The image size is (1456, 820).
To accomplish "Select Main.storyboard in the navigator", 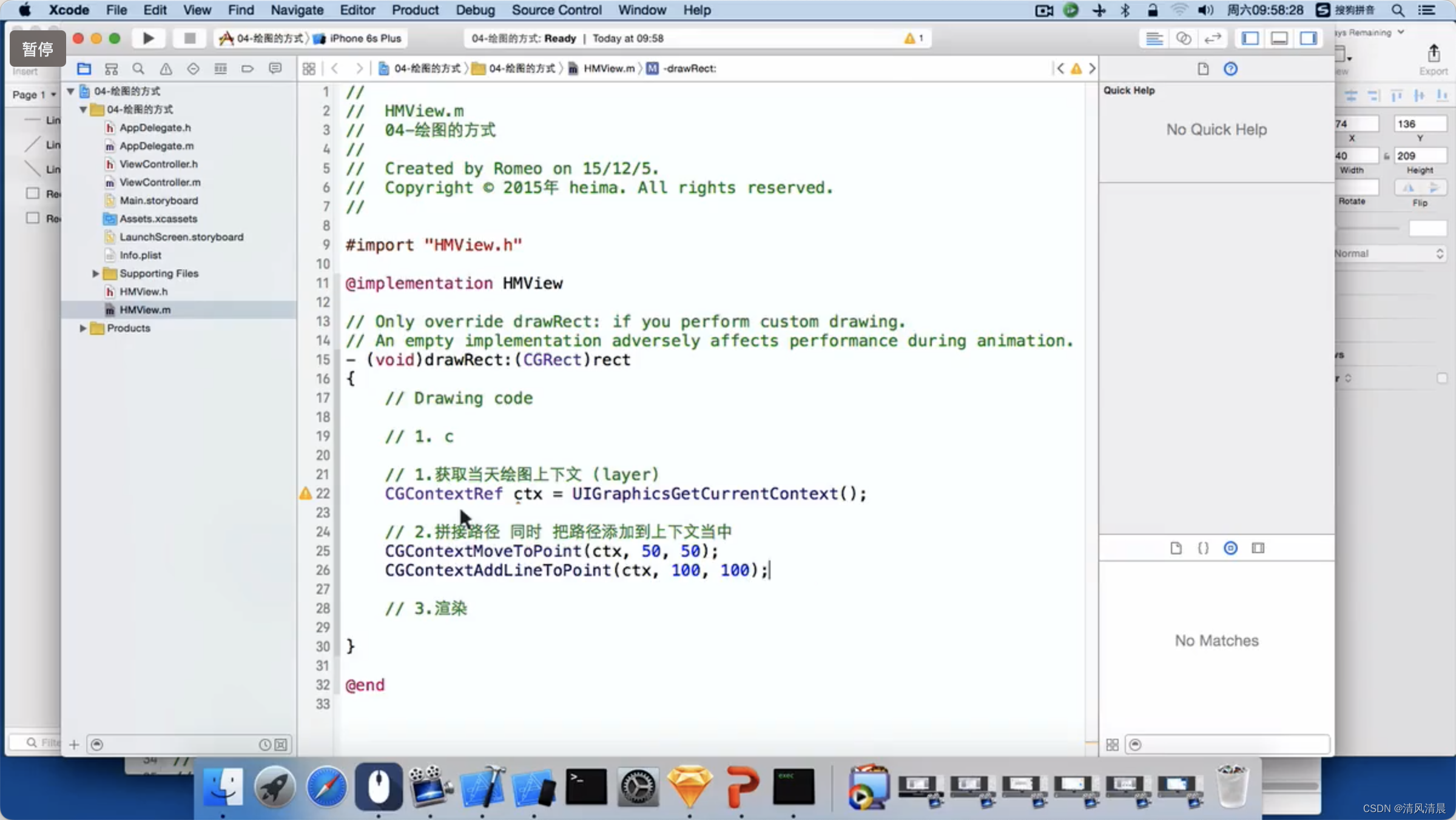I will pos(178,201).
